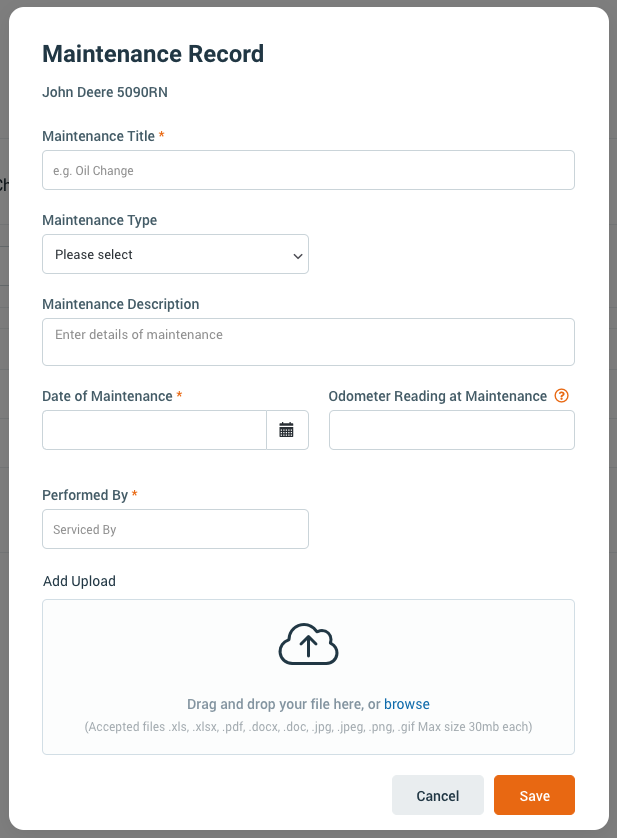Click the Maintenance Record heading
The image size is (617, 838).
coord(153,54)
